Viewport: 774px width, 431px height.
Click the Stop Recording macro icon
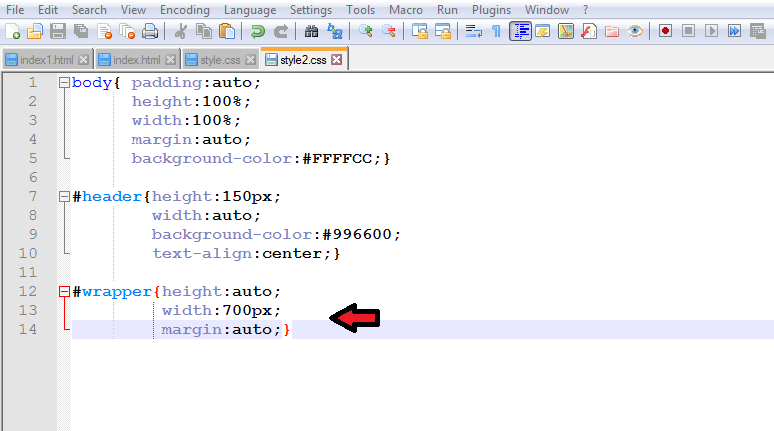click(x=689, y=31)
